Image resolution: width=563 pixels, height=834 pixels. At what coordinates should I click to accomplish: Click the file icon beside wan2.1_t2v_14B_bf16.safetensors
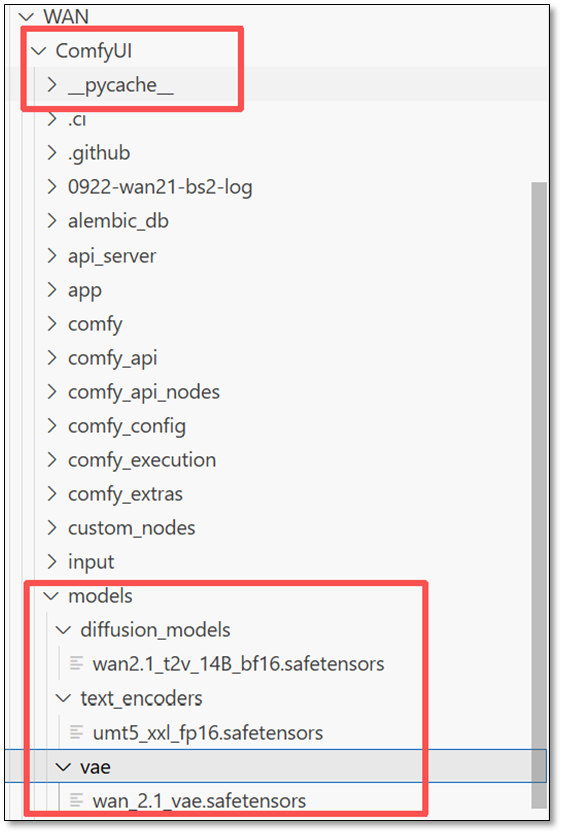point(76,663)
